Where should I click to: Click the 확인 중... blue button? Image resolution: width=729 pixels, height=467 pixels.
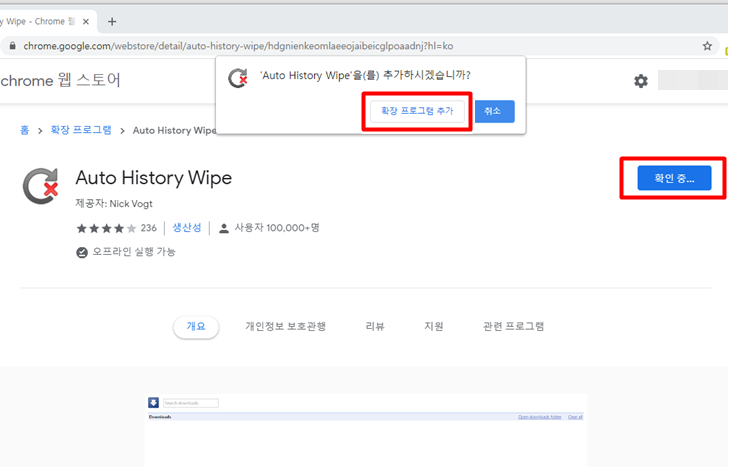(674, 178)
